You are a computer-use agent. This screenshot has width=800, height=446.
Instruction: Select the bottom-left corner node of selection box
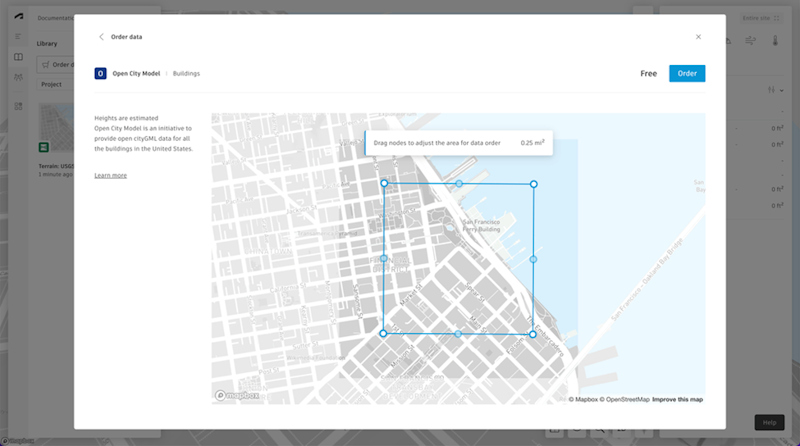(x=383, y=333)
